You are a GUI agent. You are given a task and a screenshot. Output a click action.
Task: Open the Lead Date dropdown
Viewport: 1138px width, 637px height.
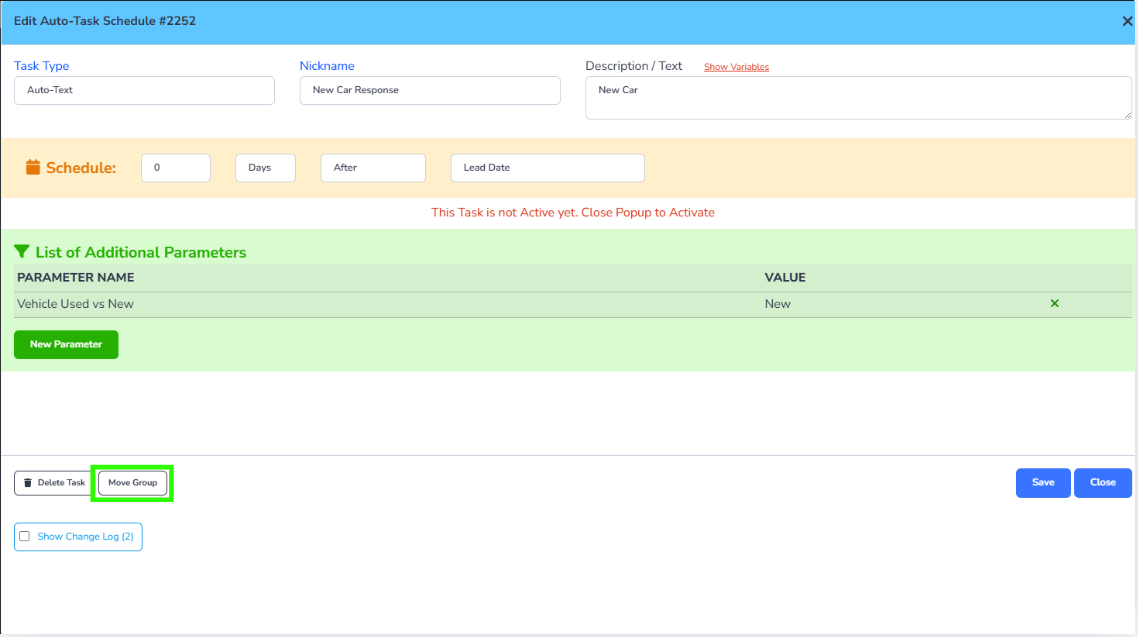547,168
